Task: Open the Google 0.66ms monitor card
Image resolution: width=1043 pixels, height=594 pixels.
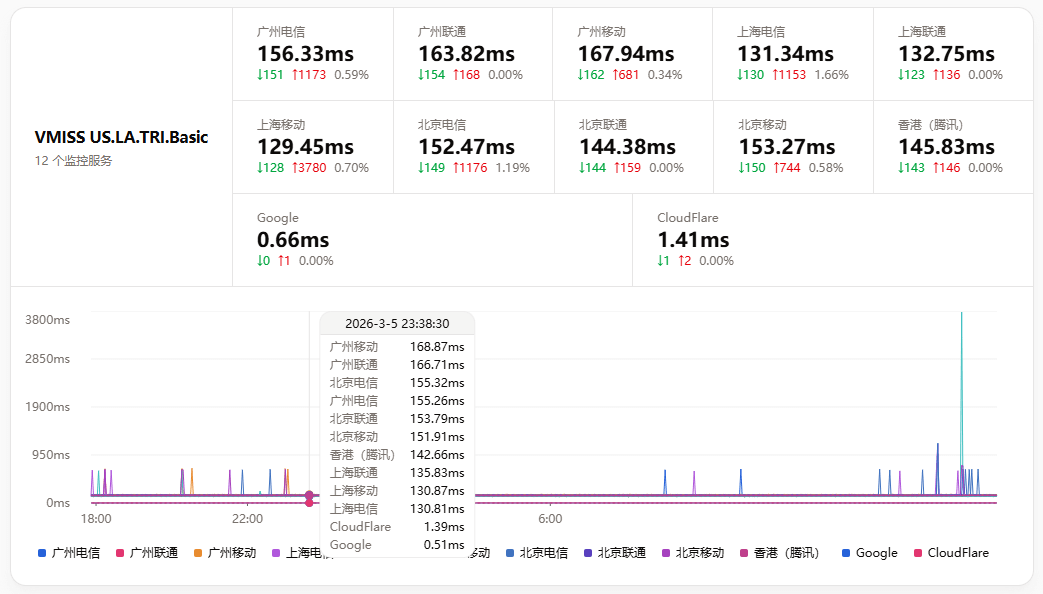Action: click(432, 239)
